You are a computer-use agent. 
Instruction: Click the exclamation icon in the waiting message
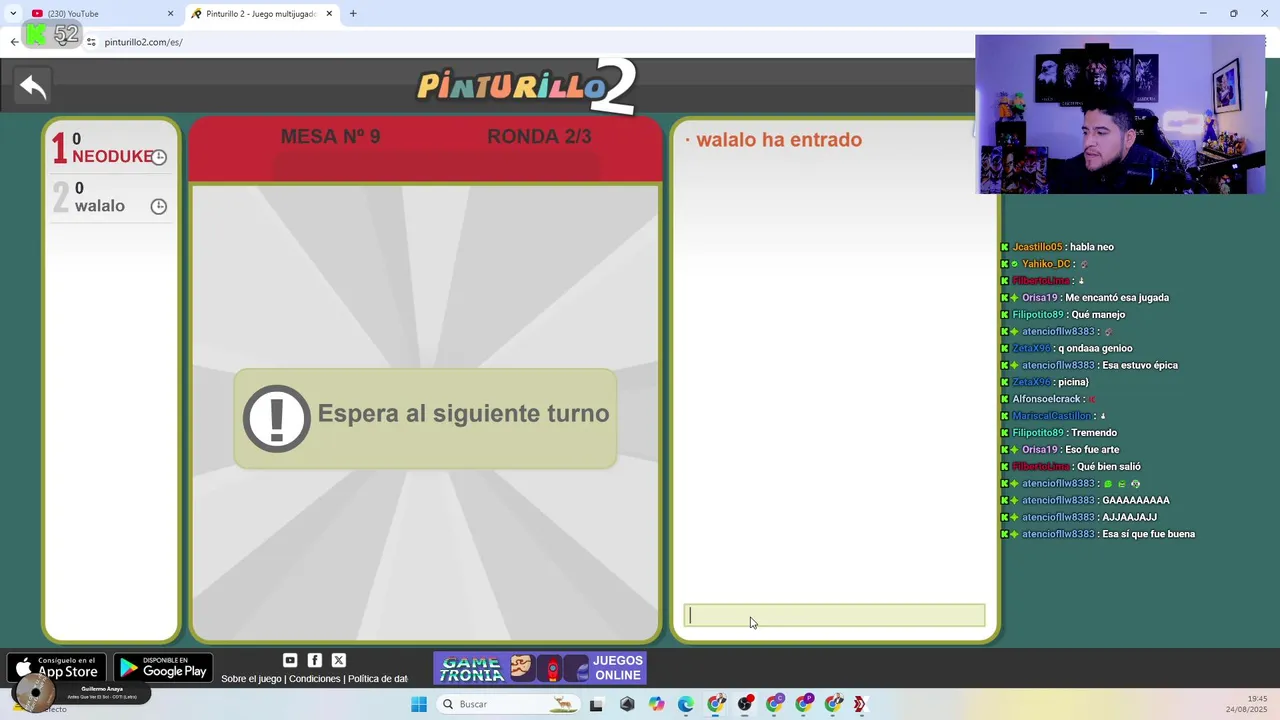pyautogui.click(x=277, y=418)
